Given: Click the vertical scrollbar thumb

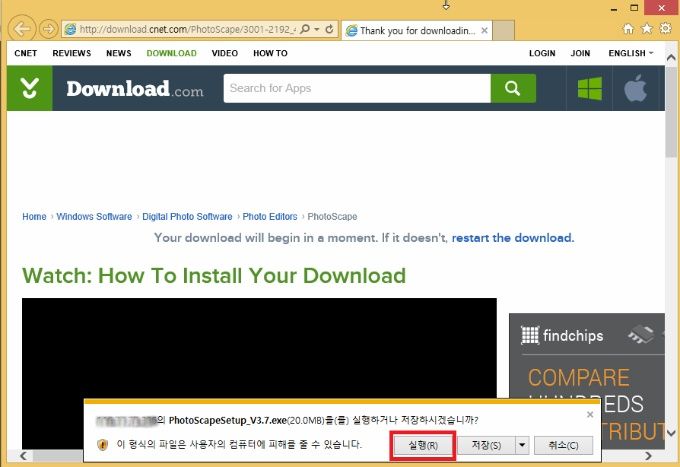Looking at the screenshot, I should 671,111.
